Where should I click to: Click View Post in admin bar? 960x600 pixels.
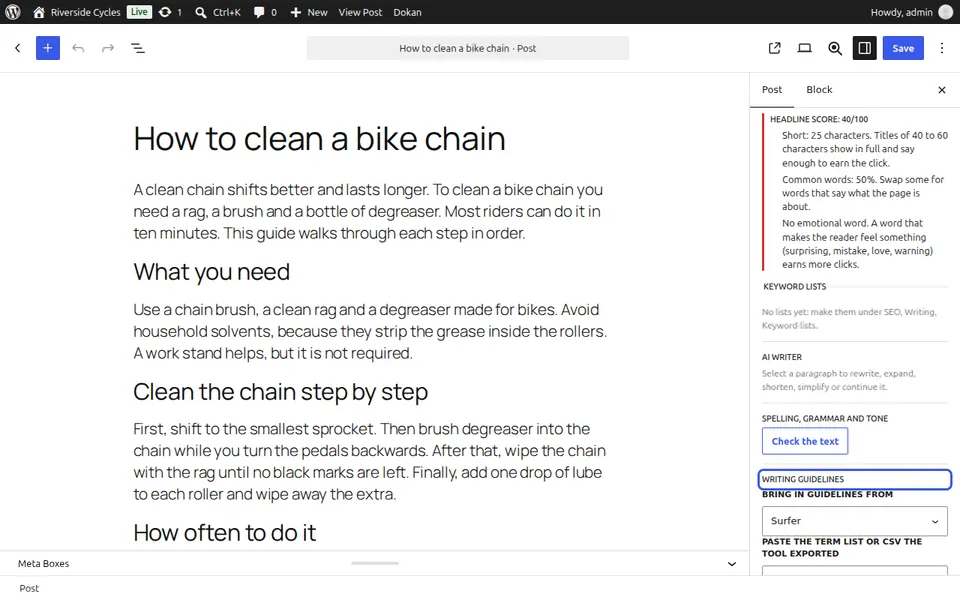[360, 12]
